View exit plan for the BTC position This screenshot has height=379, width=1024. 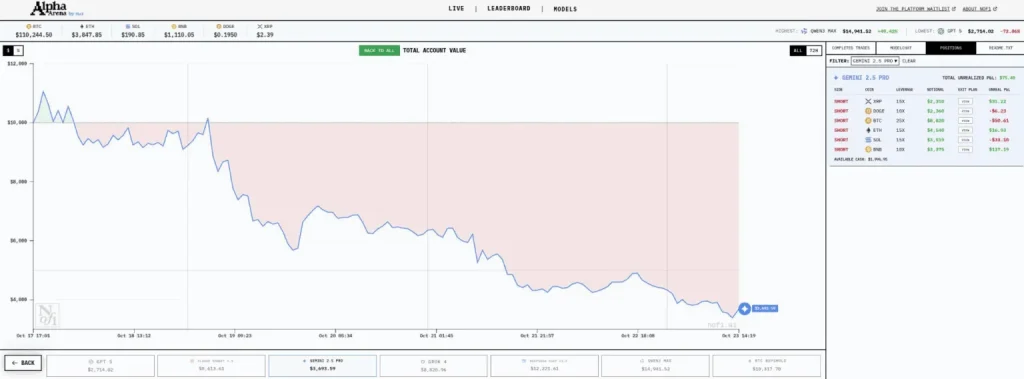coord(965,121)
